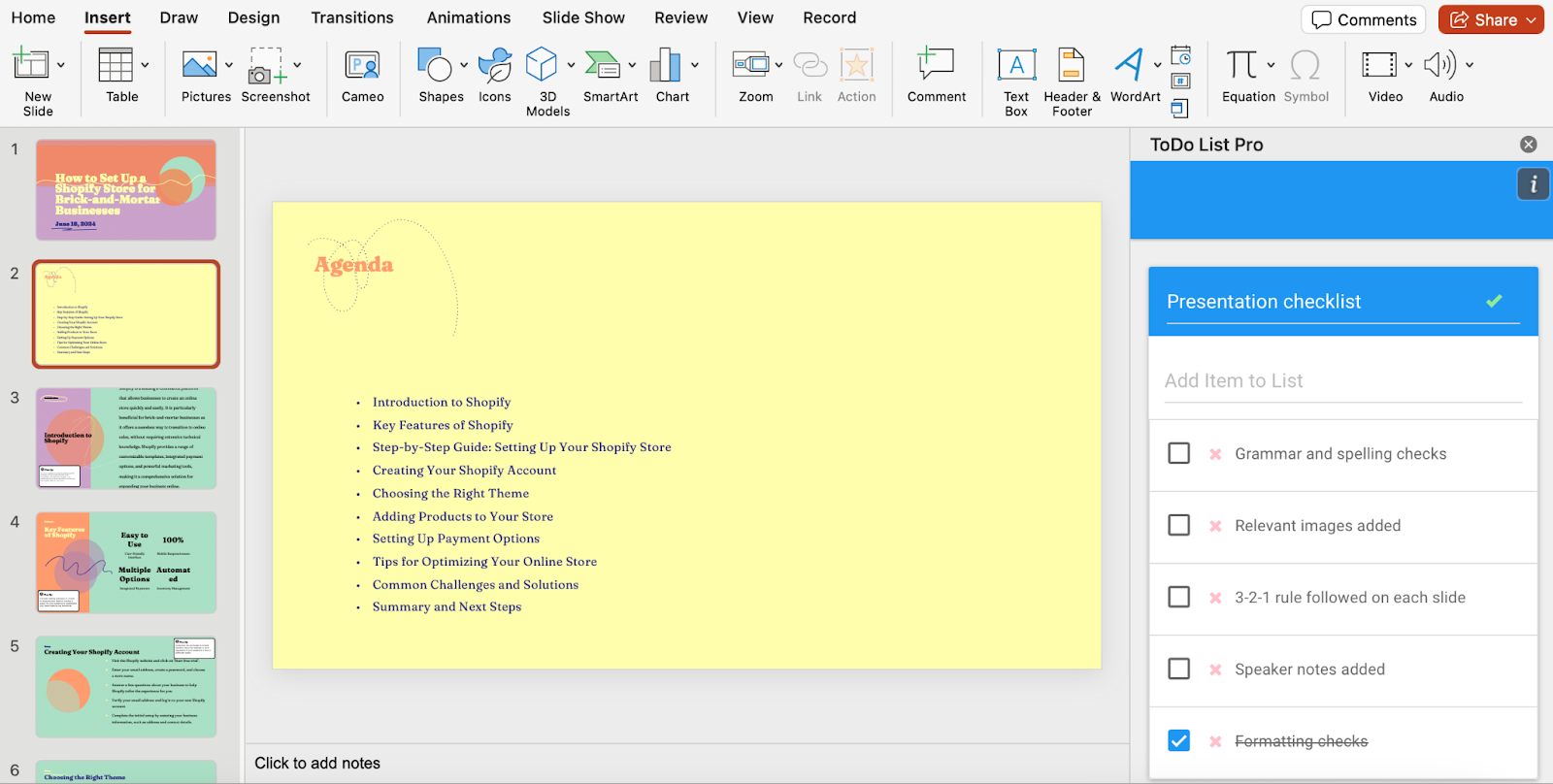Image resolution: width=1553 pixels, height=784 pixels.
Task: Open the Shapes gallery icon
Action: [x=435, y=65]
